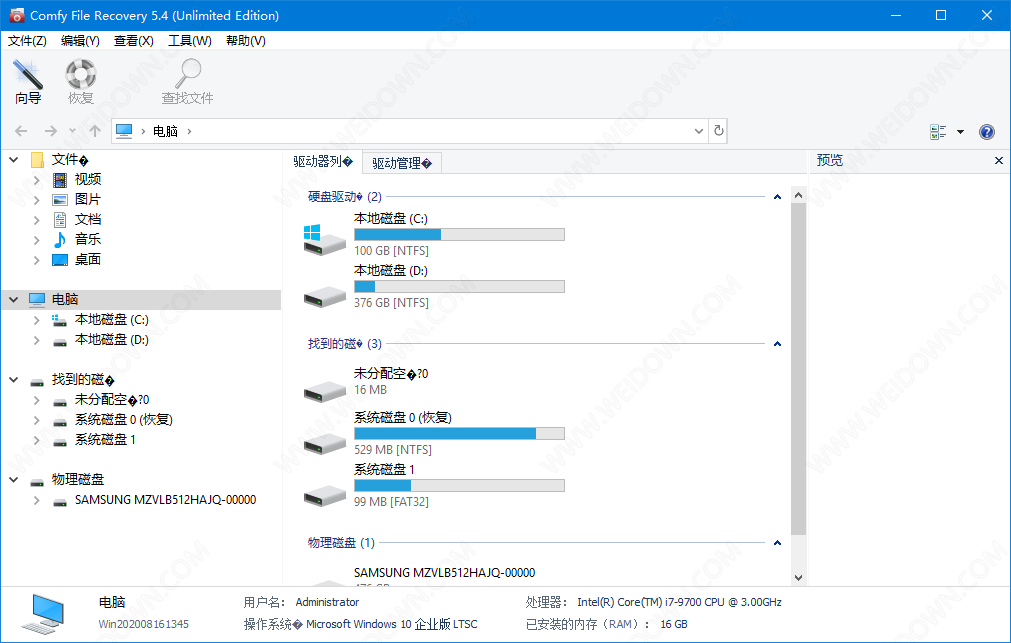1011x643 pixels.
Task: Click the computer icon in address bar
Action: (124, 131)
